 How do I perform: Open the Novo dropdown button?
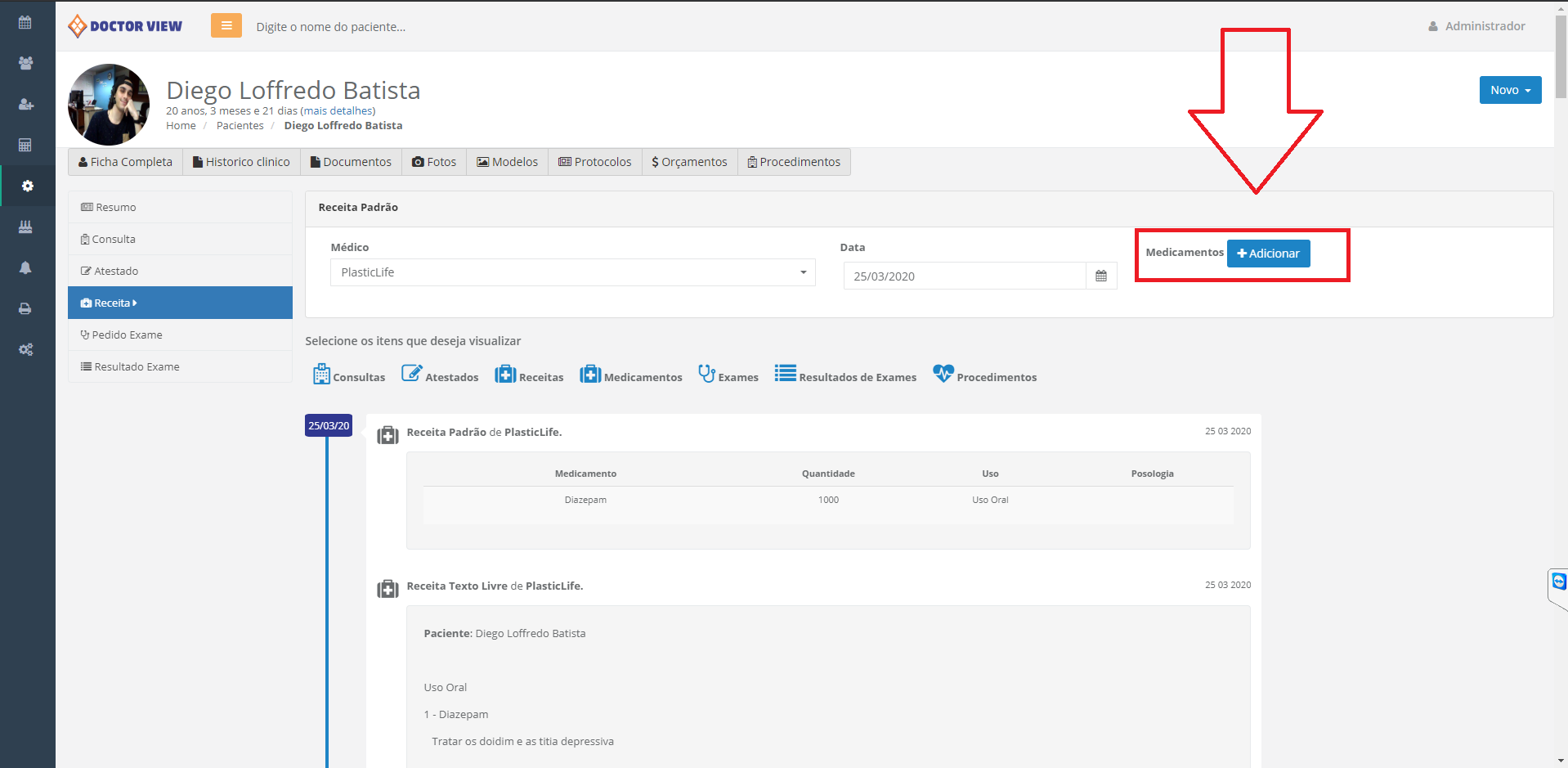(1510, 90)
